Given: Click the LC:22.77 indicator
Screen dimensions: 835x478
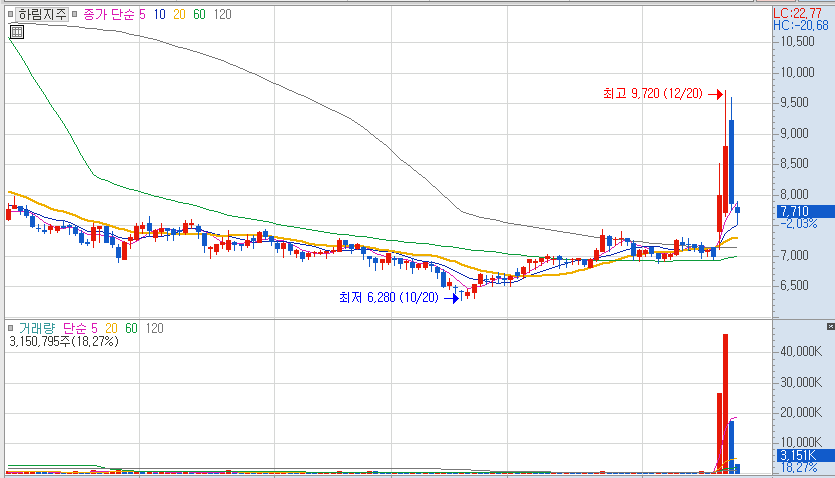Looking at the screenshot, I should pos(797,13).
